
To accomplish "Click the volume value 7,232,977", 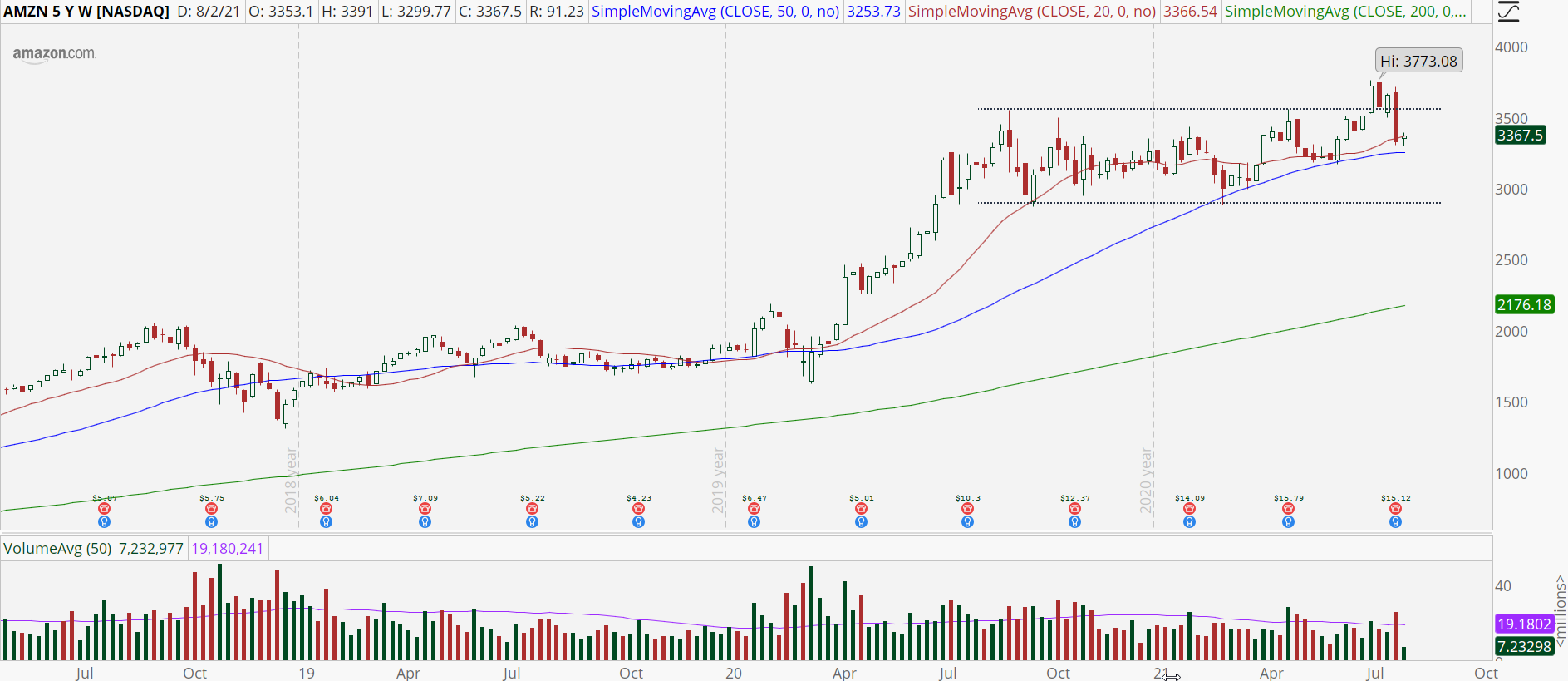I will pos(151,548).
